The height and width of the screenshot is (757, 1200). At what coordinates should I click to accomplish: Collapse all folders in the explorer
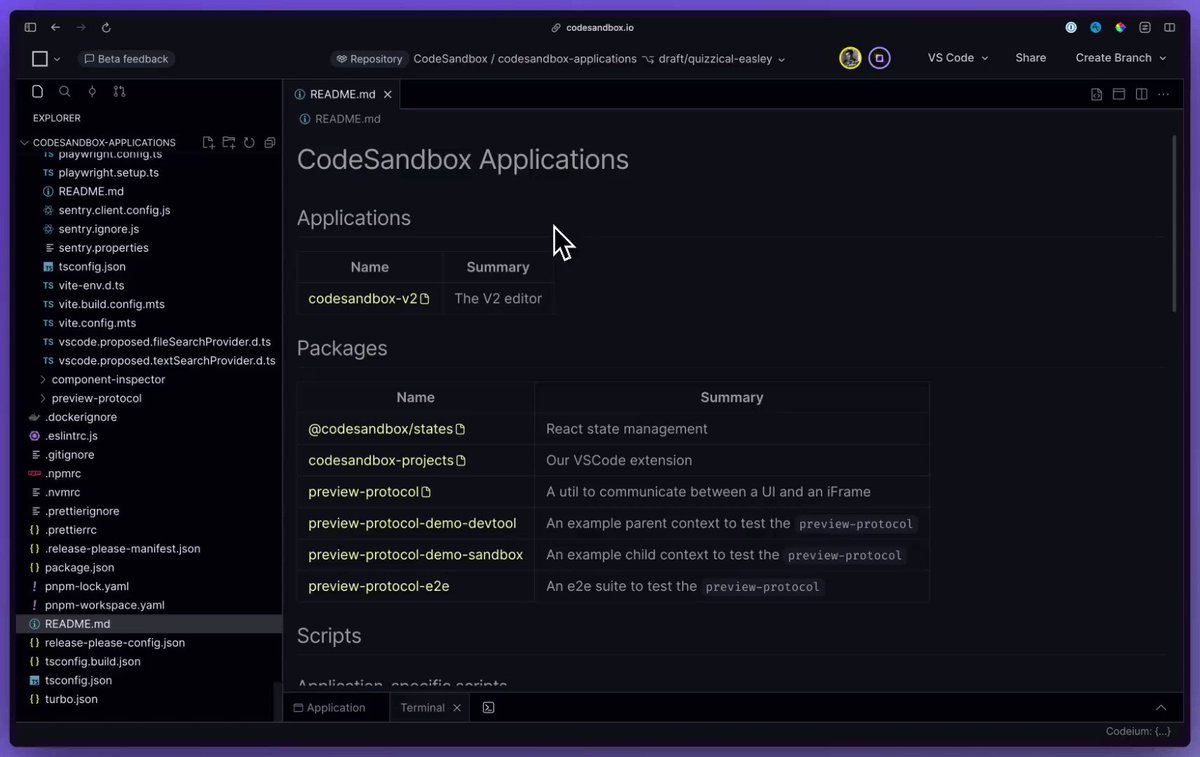tap(269, 143)
